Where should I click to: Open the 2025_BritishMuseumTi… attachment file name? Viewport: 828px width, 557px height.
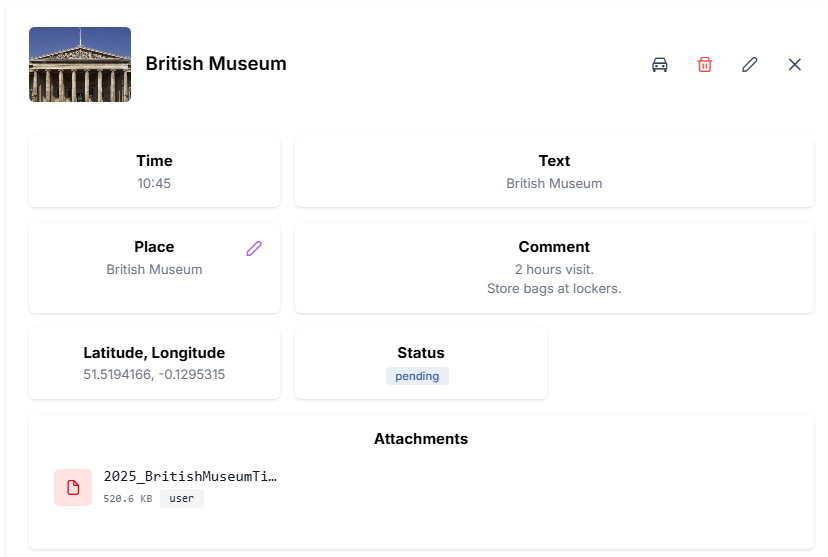click(x=190, y=477)
